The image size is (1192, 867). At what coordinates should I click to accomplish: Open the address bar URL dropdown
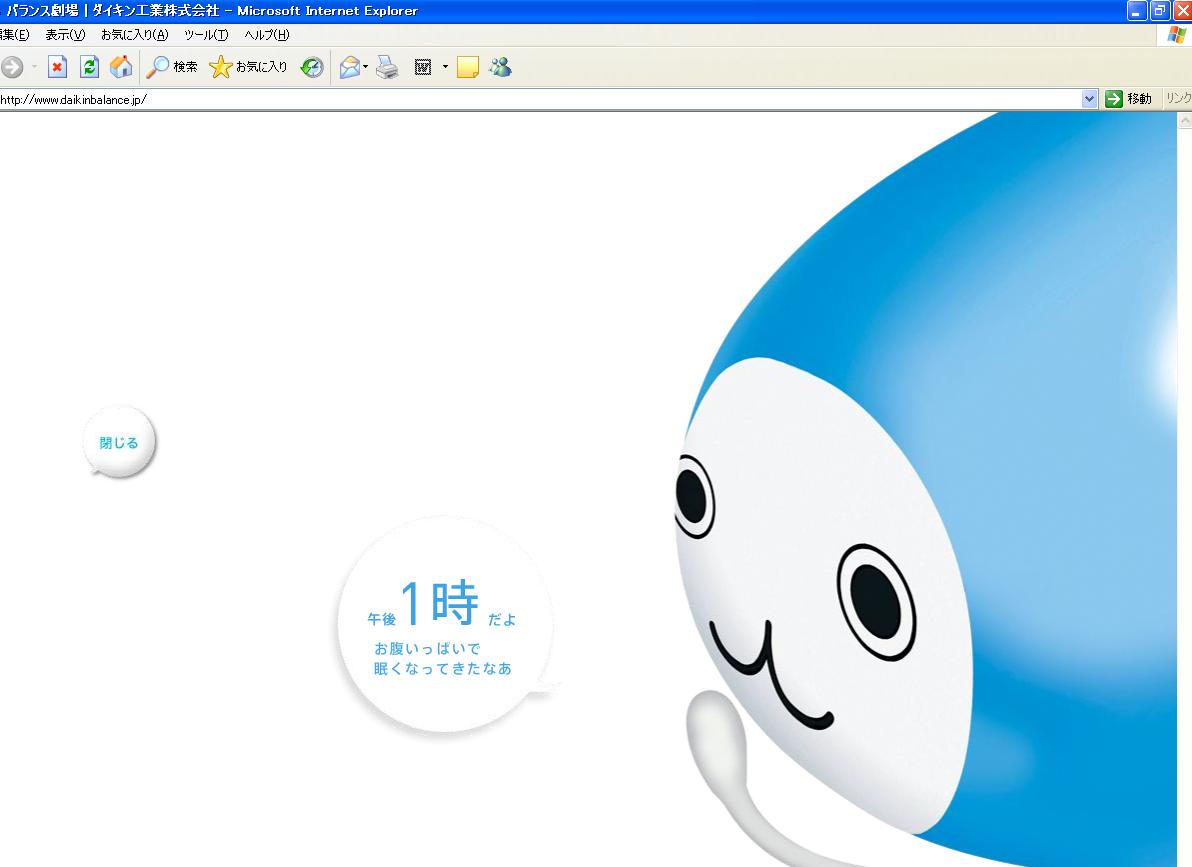point(1089,99)
